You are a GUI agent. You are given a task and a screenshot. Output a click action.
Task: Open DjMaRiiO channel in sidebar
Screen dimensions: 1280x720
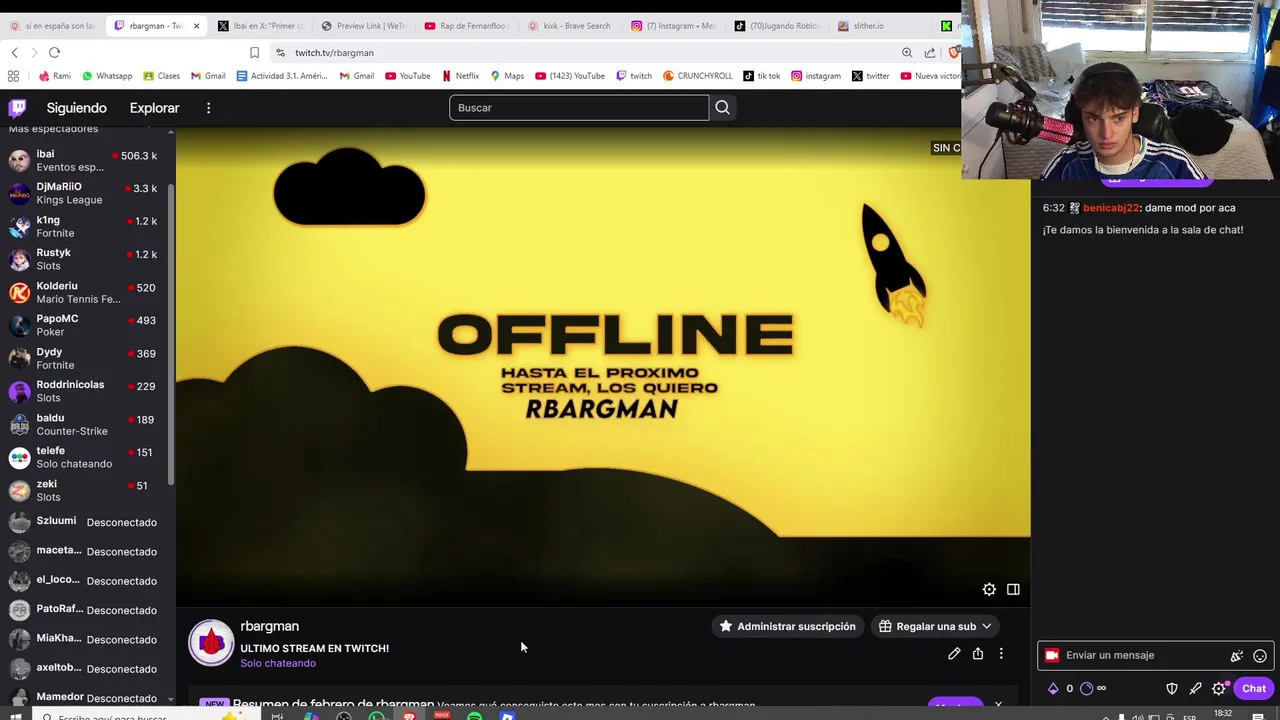tap(85, 193)
